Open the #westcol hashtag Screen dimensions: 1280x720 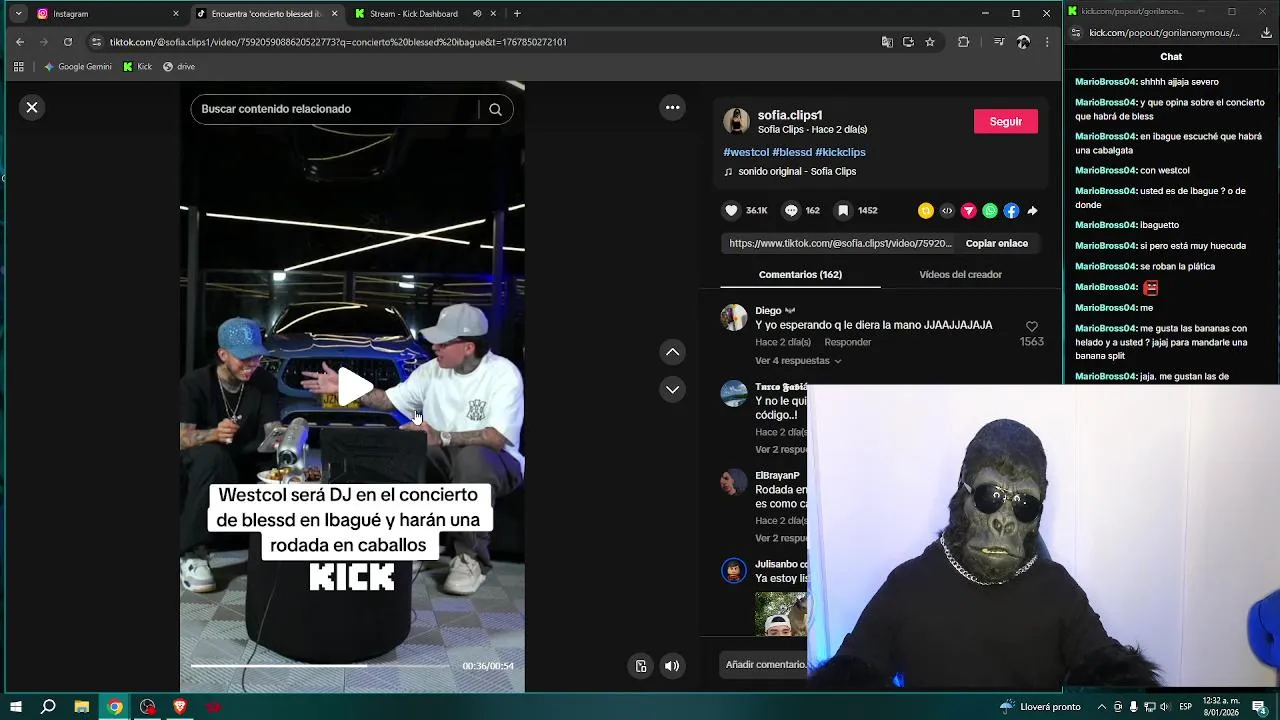tap(746, 152)
